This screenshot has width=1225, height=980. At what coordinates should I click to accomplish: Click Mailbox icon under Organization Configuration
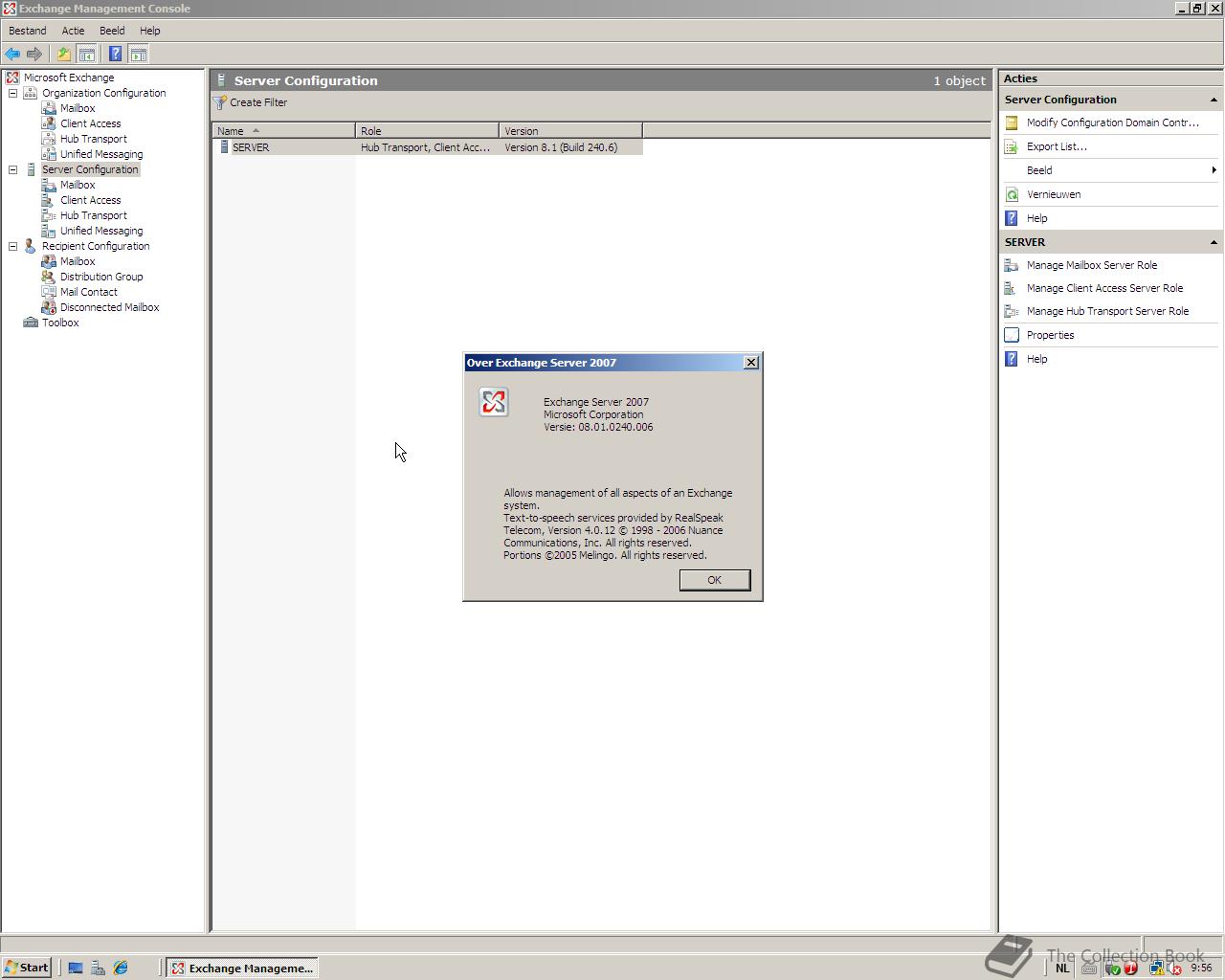(49, 108)
